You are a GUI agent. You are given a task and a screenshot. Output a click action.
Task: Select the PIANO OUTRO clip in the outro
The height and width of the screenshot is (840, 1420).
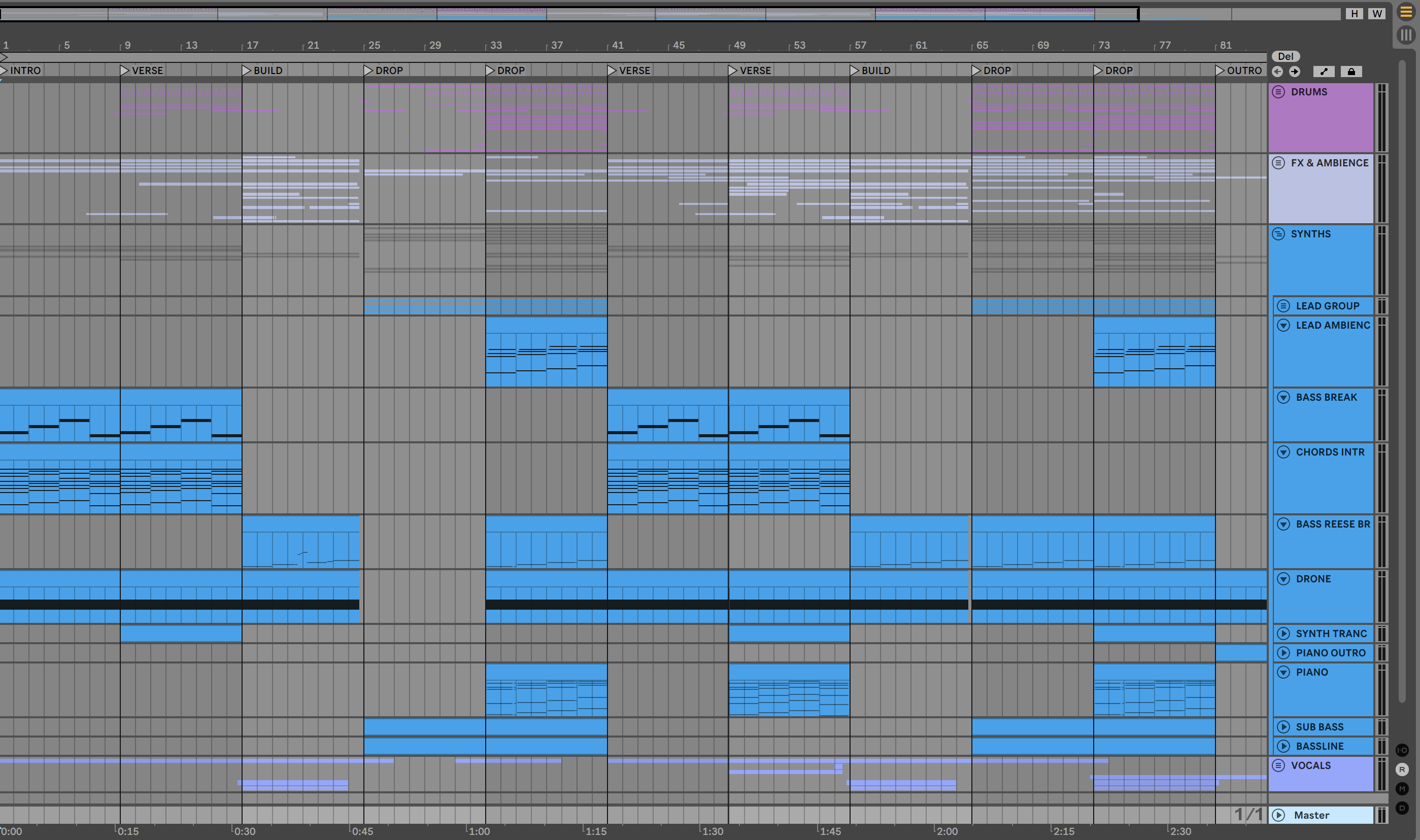(1241, 653)
